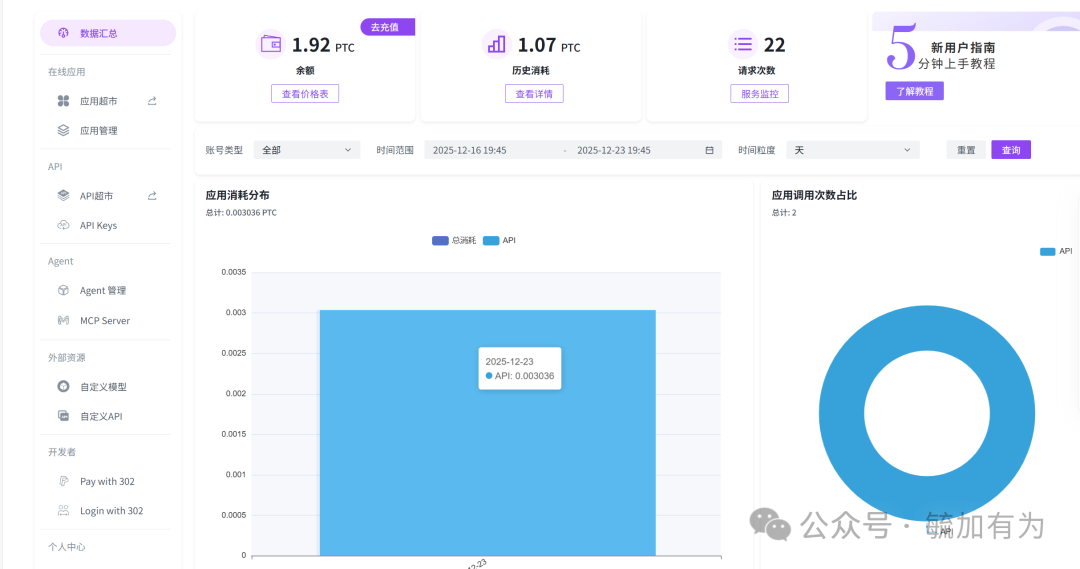Click the blue donut chart ring
Screen dimensions: 1080x569
tap(840, 413)
